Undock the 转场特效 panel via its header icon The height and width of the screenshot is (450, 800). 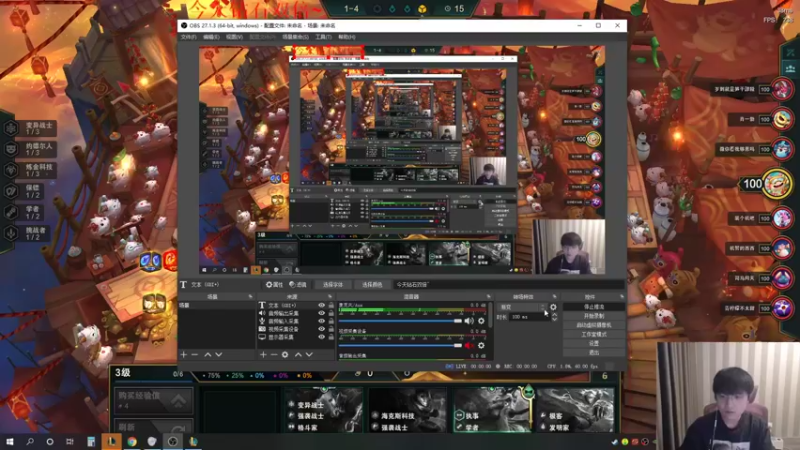(x=555, y=296)
